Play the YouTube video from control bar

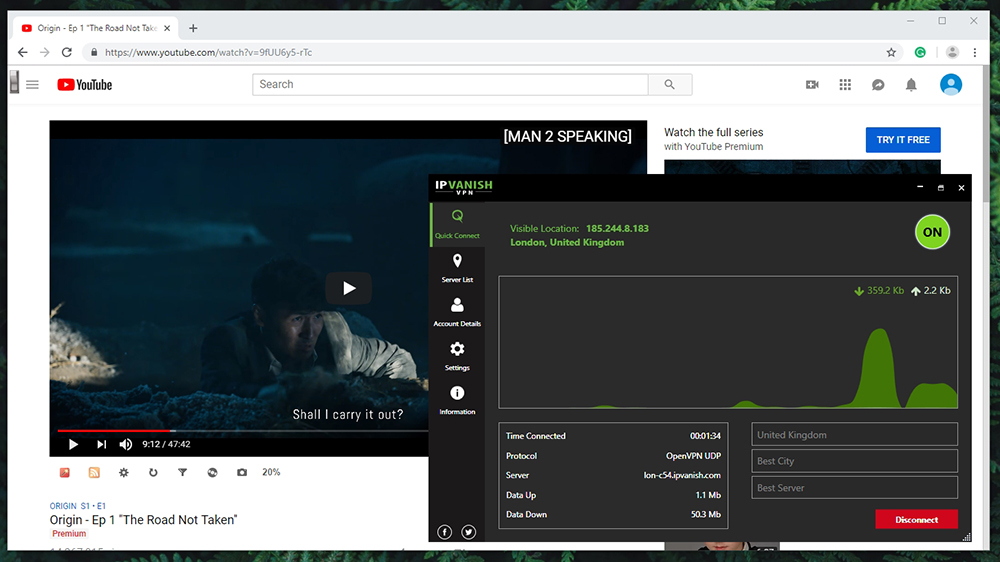(73, 444)
